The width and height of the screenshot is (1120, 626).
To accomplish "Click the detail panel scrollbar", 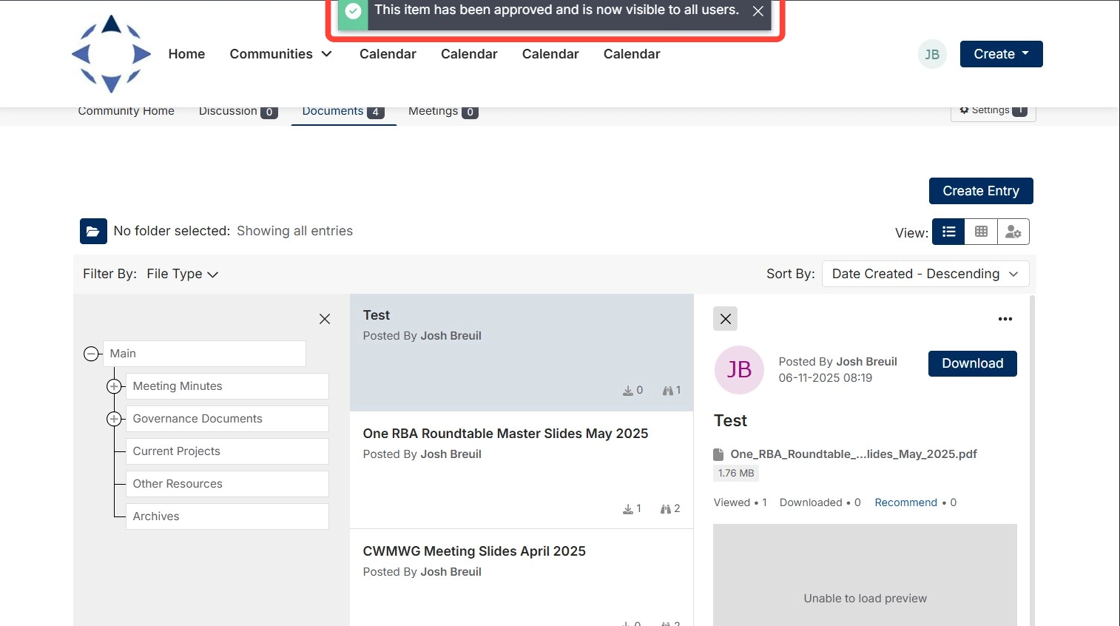I will tap(1031, 460).
